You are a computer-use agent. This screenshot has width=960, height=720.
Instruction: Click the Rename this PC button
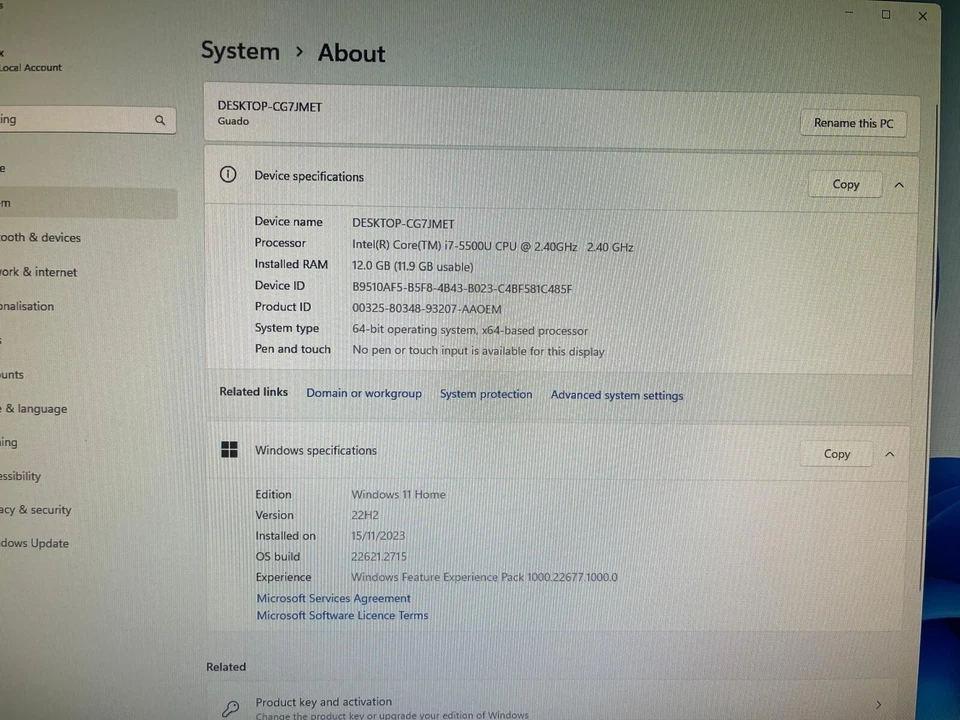[853, 122]
